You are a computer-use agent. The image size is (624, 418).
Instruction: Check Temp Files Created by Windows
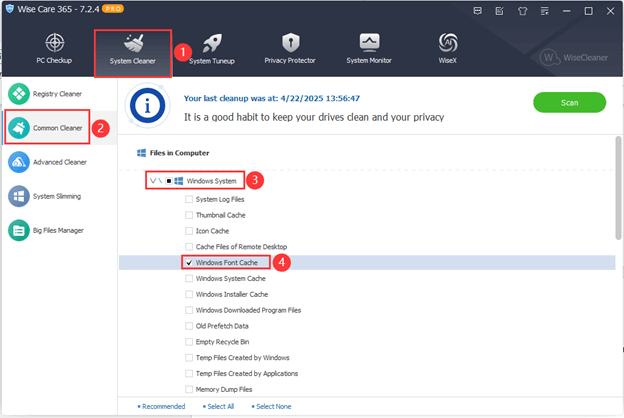tap(189, 357)
